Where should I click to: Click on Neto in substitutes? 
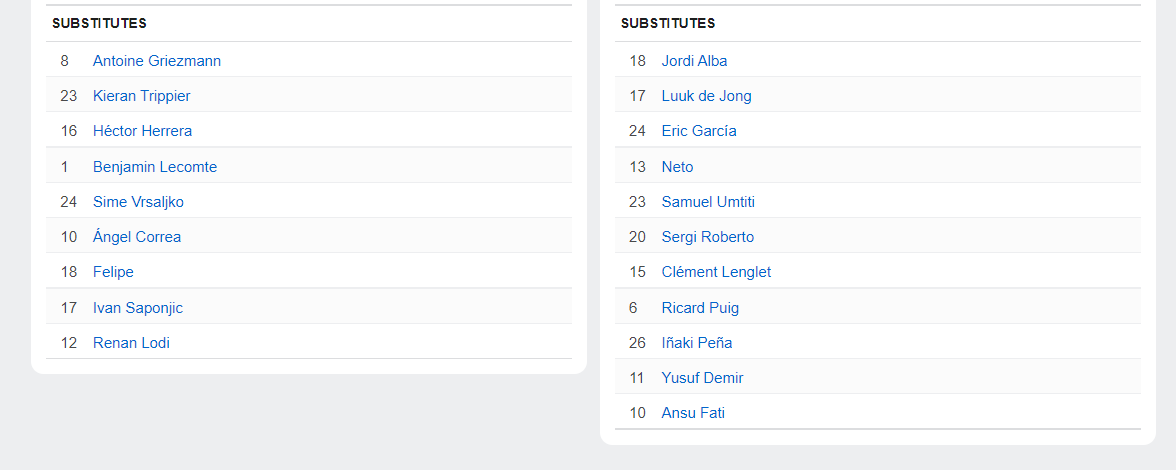coord(677,167)
